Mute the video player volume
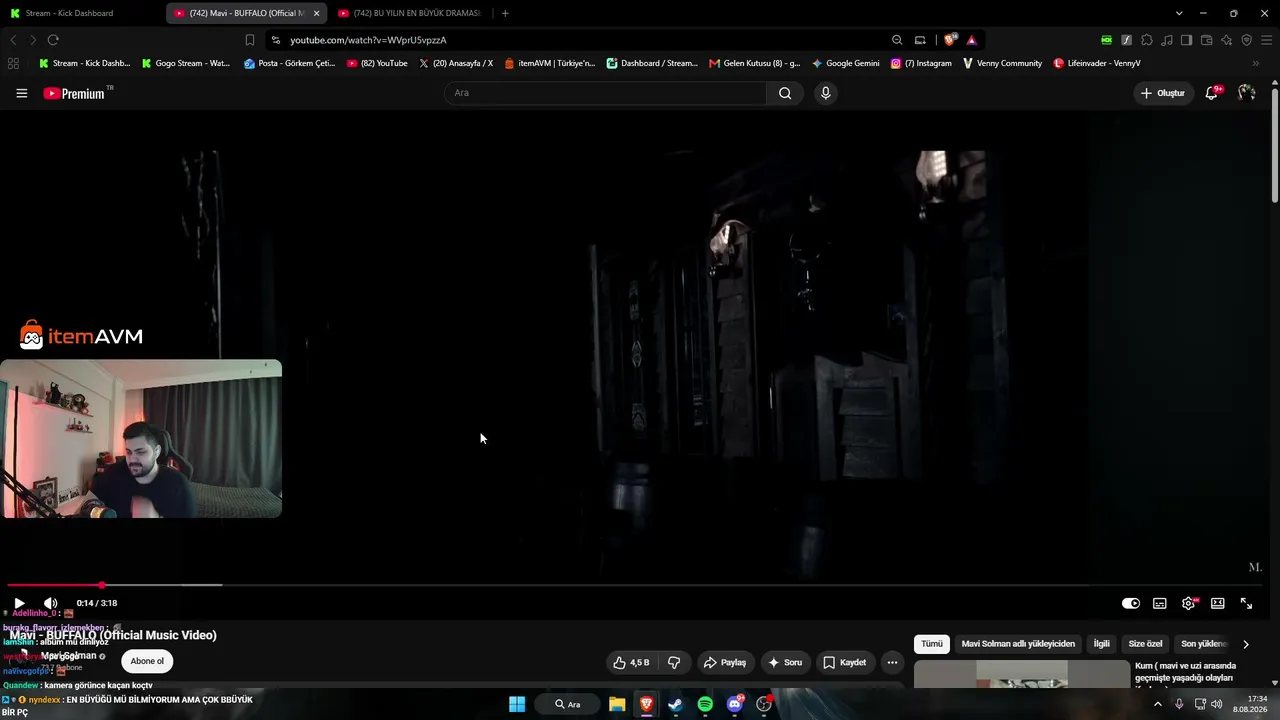The height and width of the screenshot is (720, 1280). coord(50,603)
